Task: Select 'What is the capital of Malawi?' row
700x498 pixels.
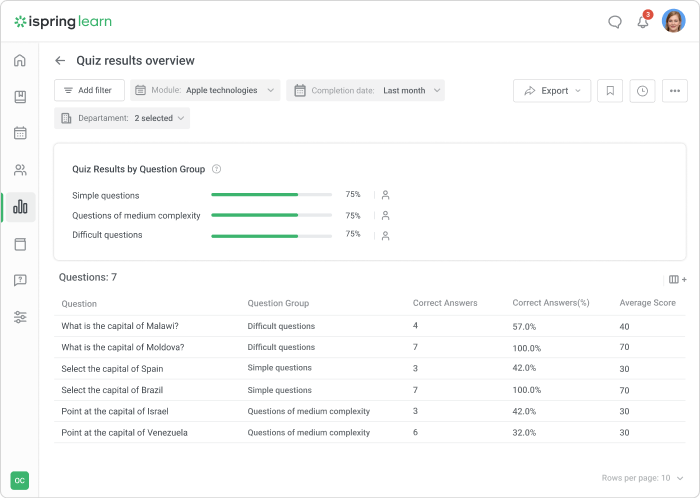Action: pyautogui.click(x=370, y=326)
